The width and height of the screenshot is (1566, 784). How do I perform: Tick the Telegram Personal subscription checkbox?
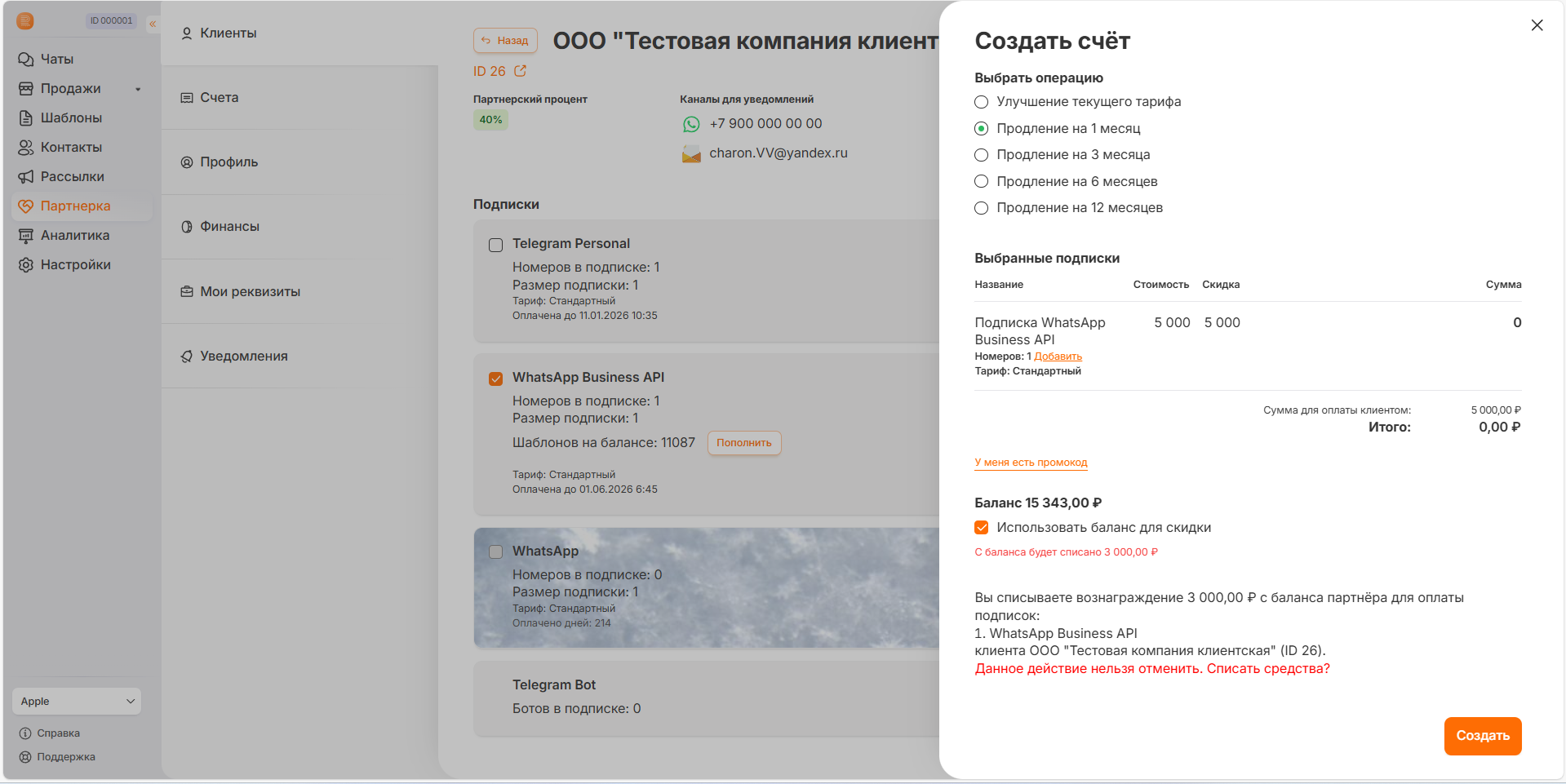click(x=495, y=245)
